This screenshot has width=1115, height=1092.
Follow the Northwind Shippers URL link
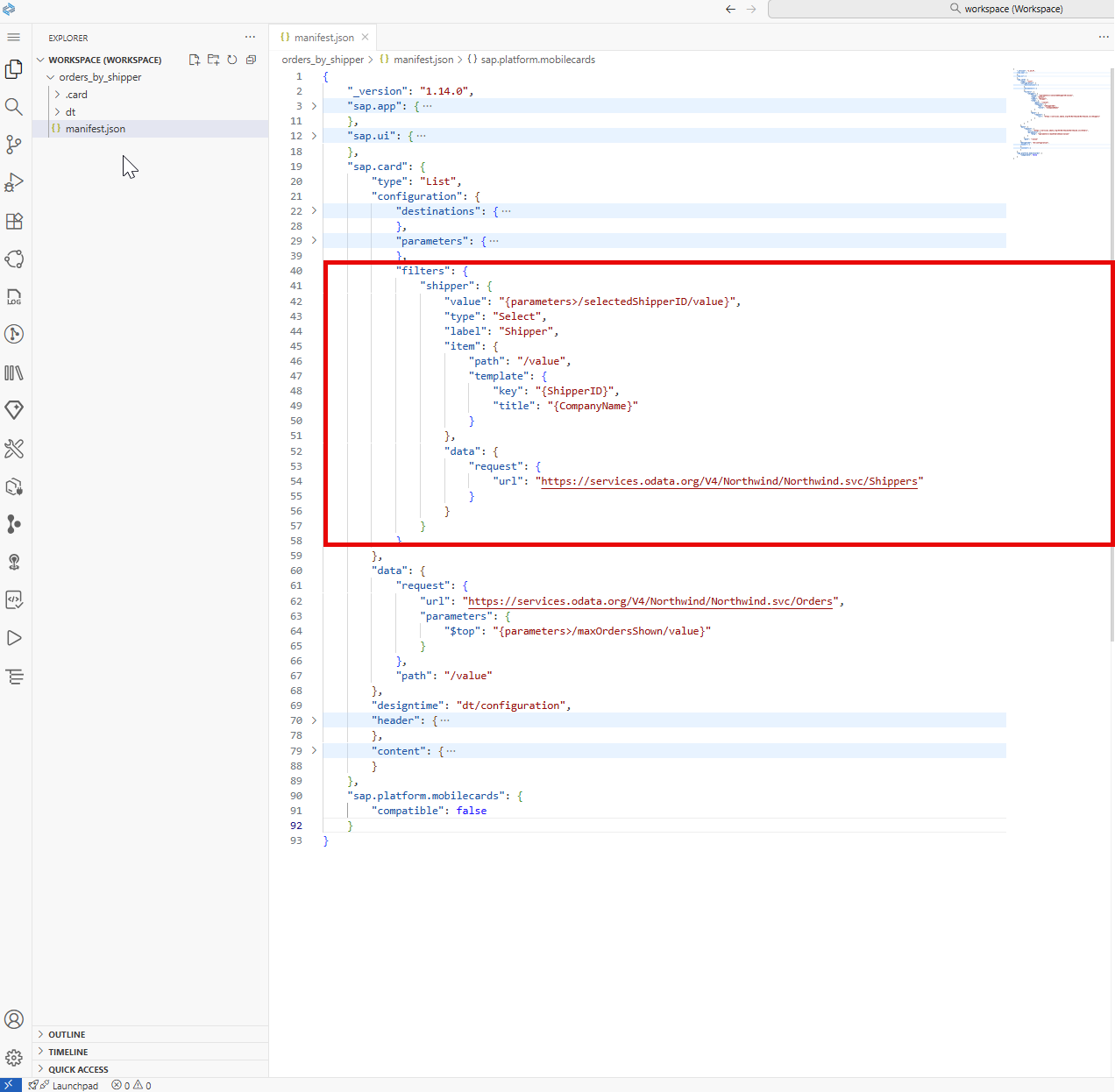(729, 481)
